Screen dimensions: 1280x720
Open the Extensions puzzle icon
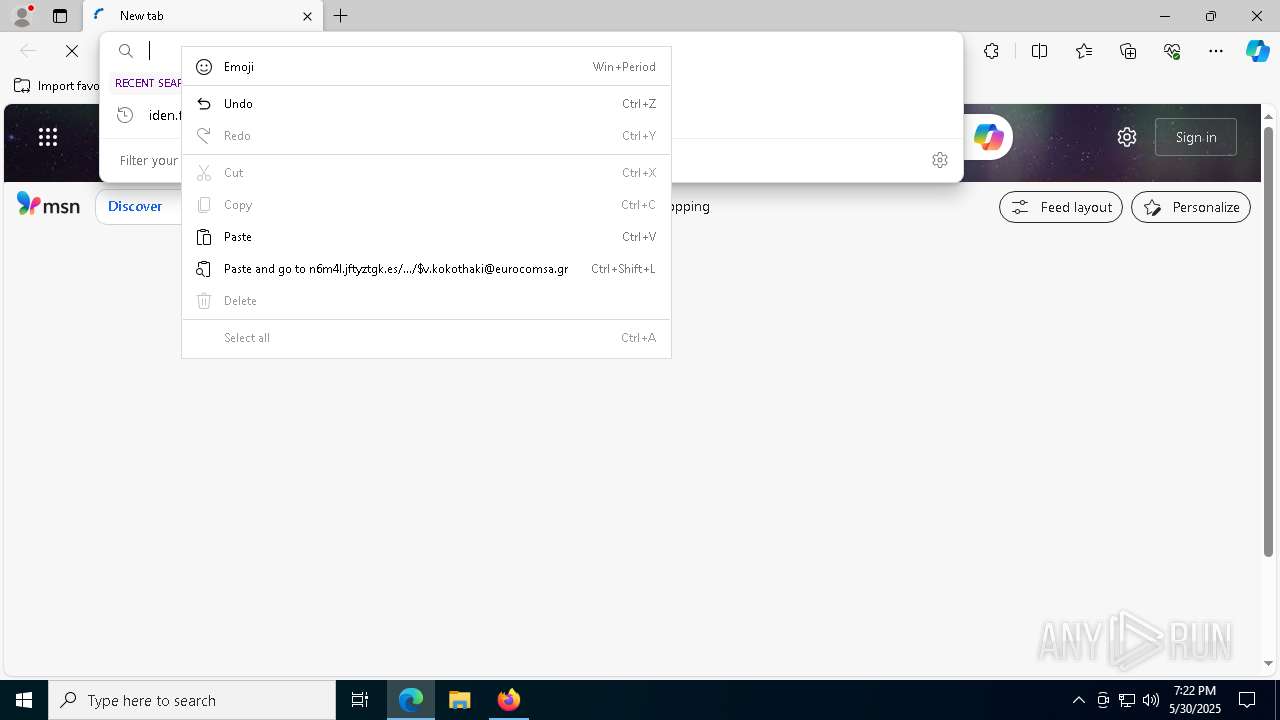pyautogui.click(x=991, y=51)
